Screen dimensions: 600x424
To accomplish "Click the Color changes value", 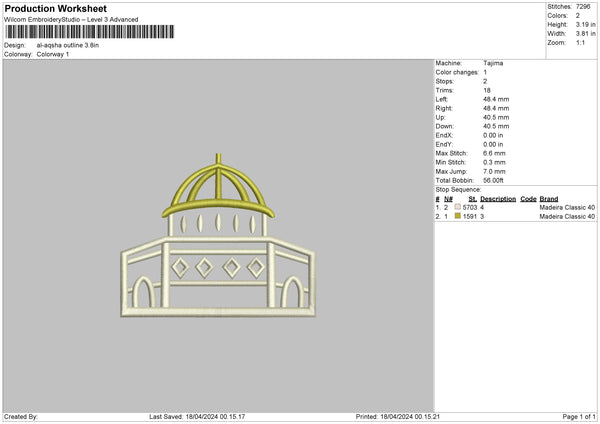I will point(485,72).
